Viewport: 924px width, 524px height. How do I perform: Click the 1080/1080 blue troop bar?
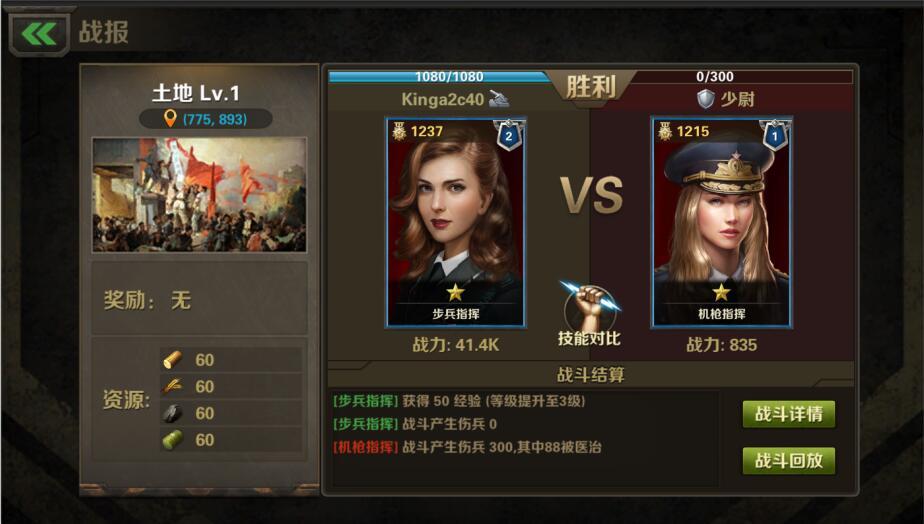click(439, 77)
